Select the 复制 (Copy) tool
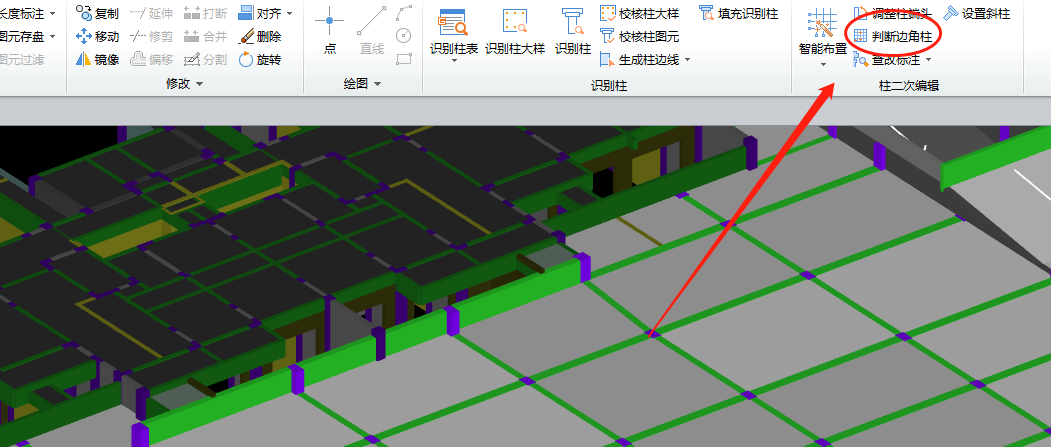Viewport: 1051px width, 447px height. pos(97,13)
